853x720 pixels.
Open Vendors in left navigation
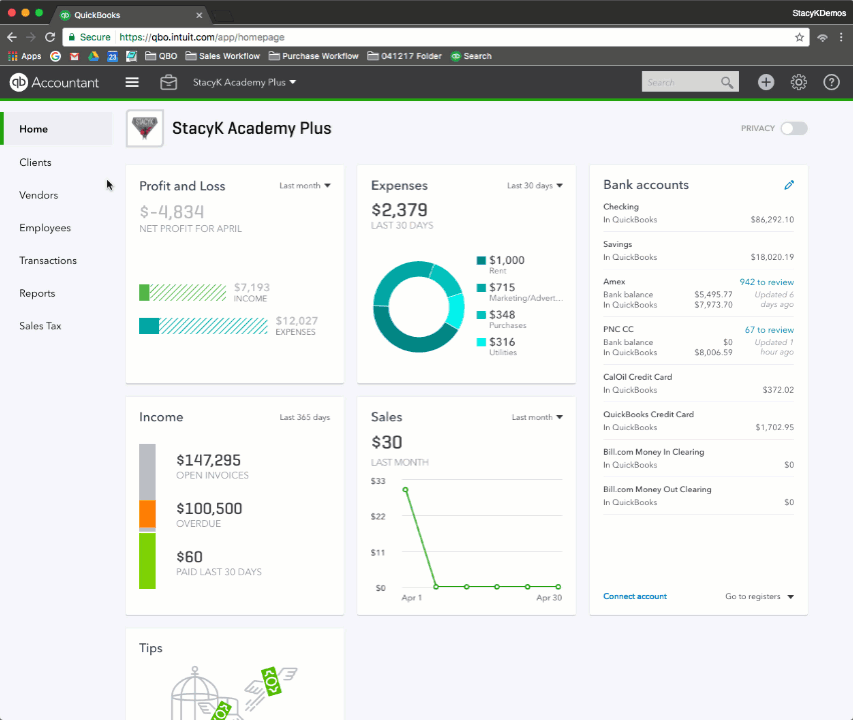39,195
